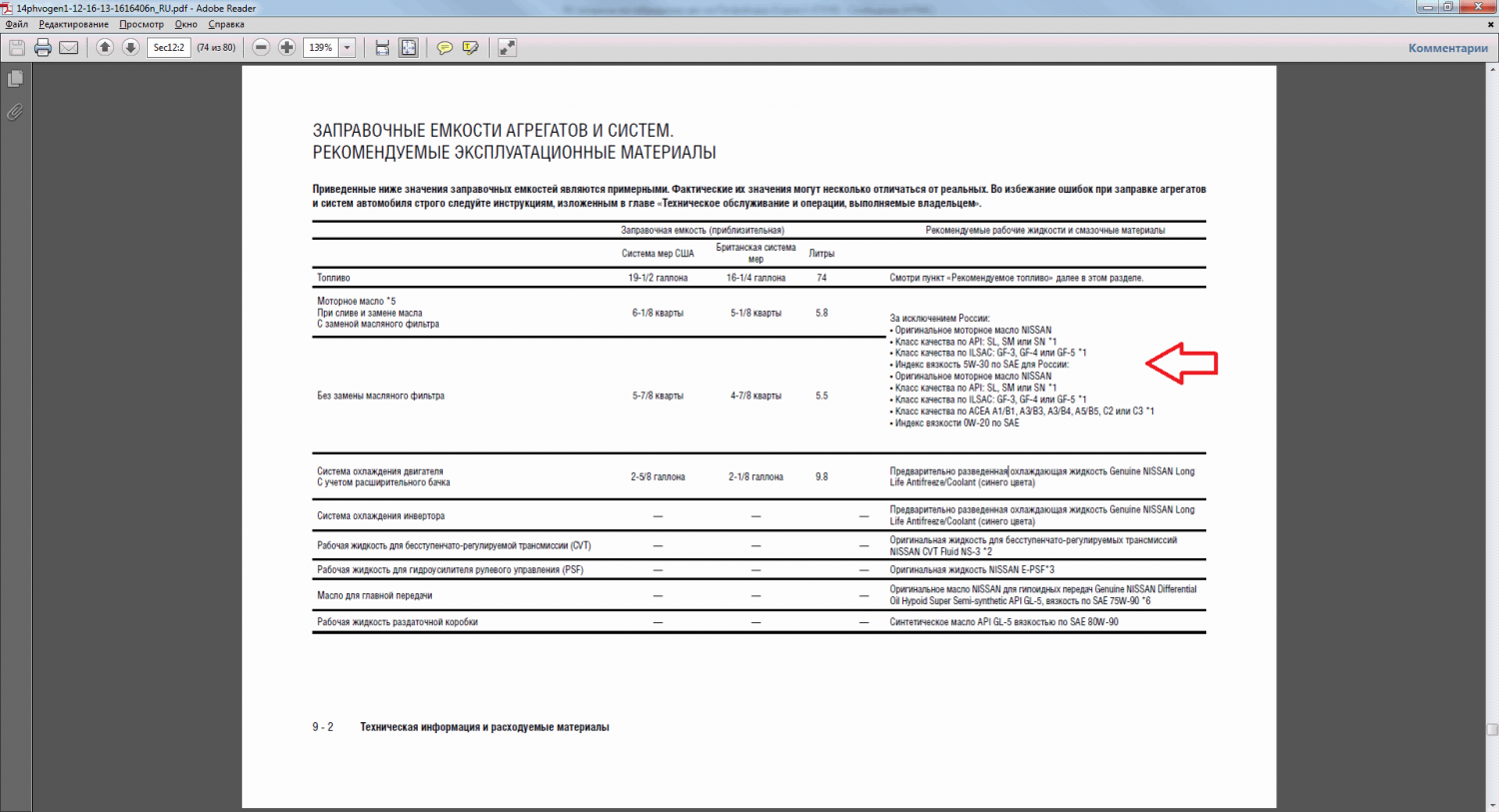Click the Топливо row label
Viewport: 1499px width, 812px height.
[334, 278]
